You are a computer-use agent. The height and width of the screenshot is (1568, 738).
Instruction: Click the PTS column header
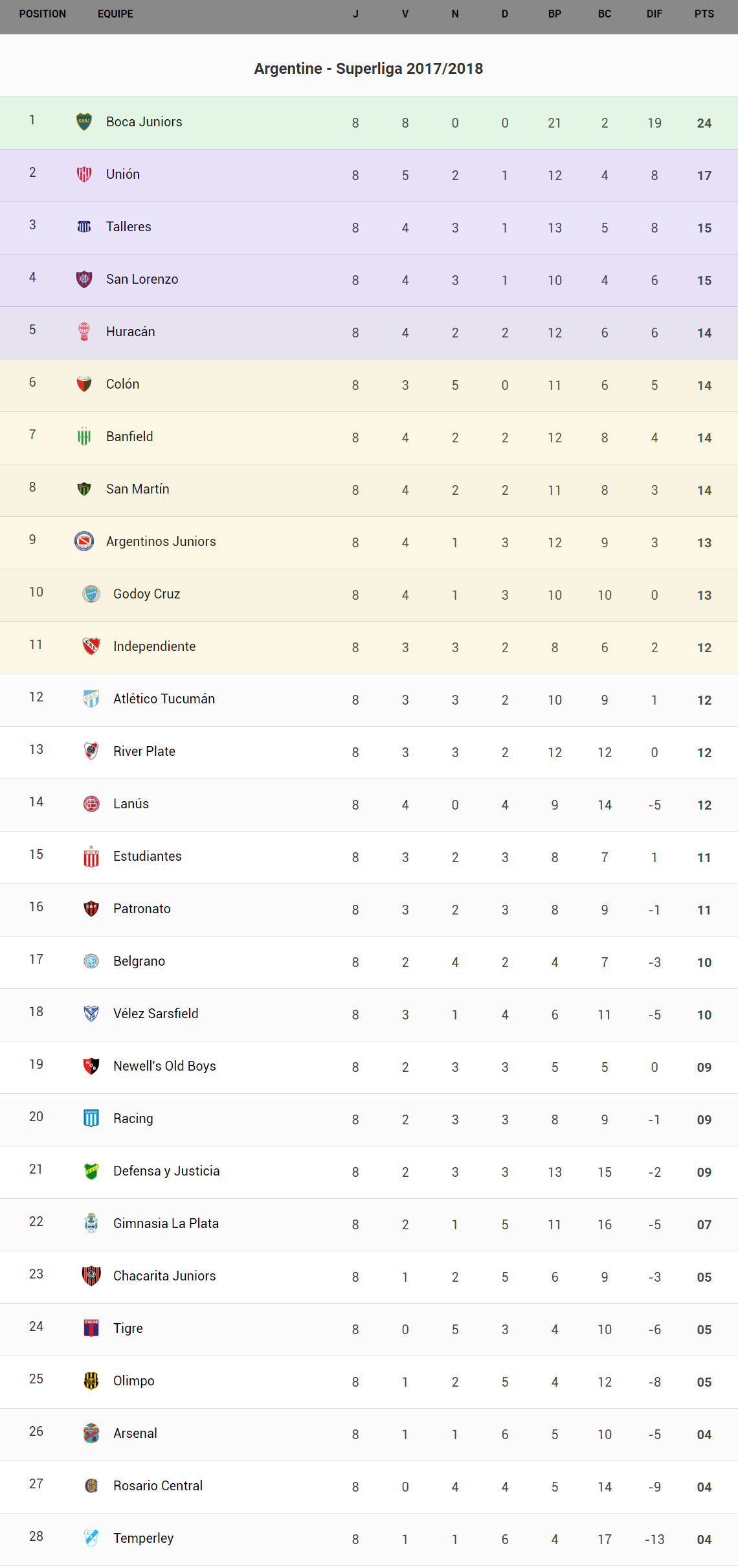704,14
